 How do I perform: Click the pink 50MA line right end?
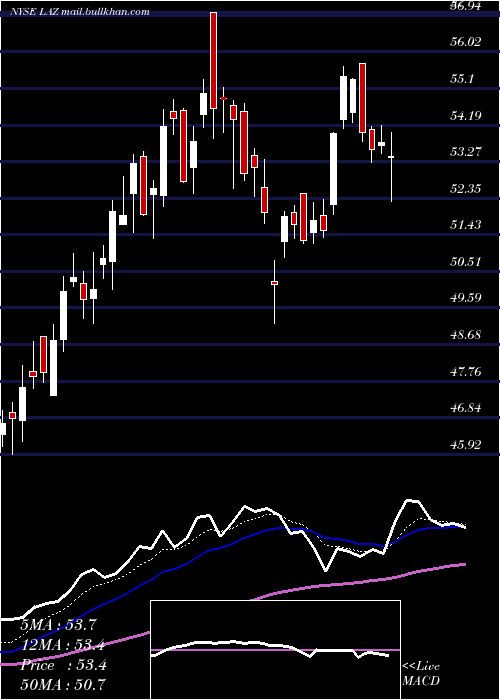(x=462, y=565)
